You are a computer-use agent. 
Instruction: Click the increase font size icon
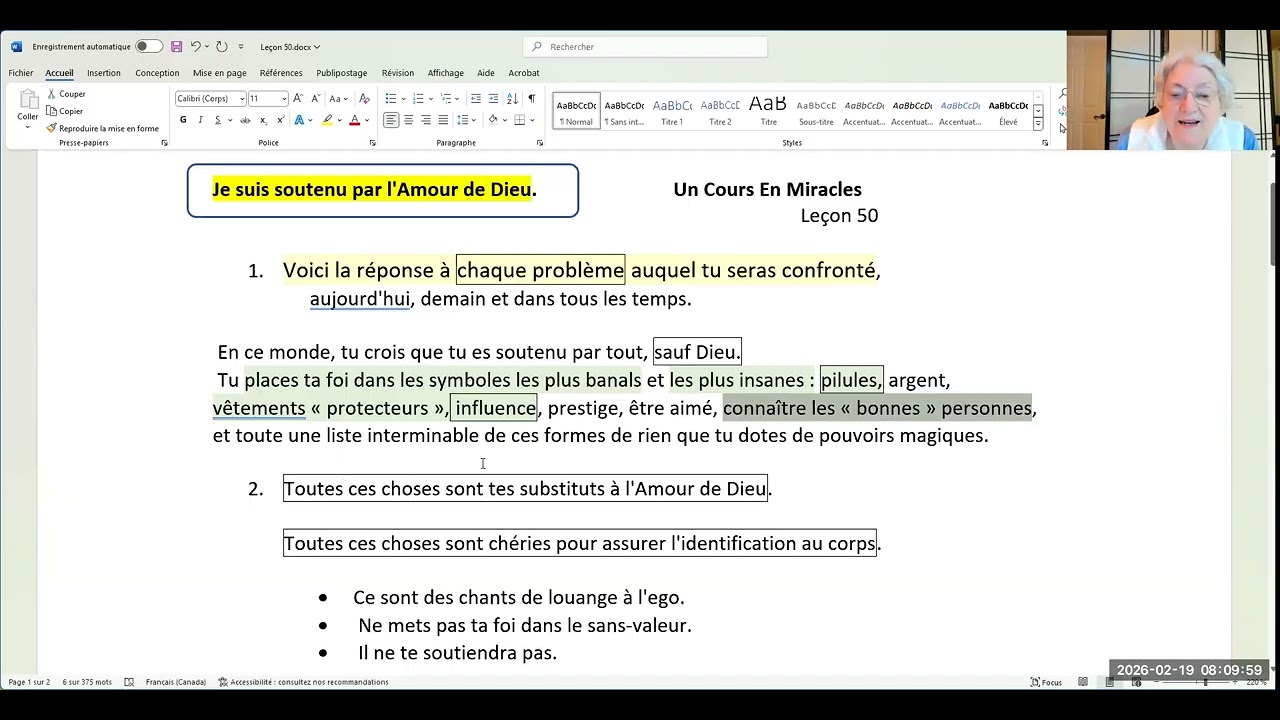coord(298,98)
